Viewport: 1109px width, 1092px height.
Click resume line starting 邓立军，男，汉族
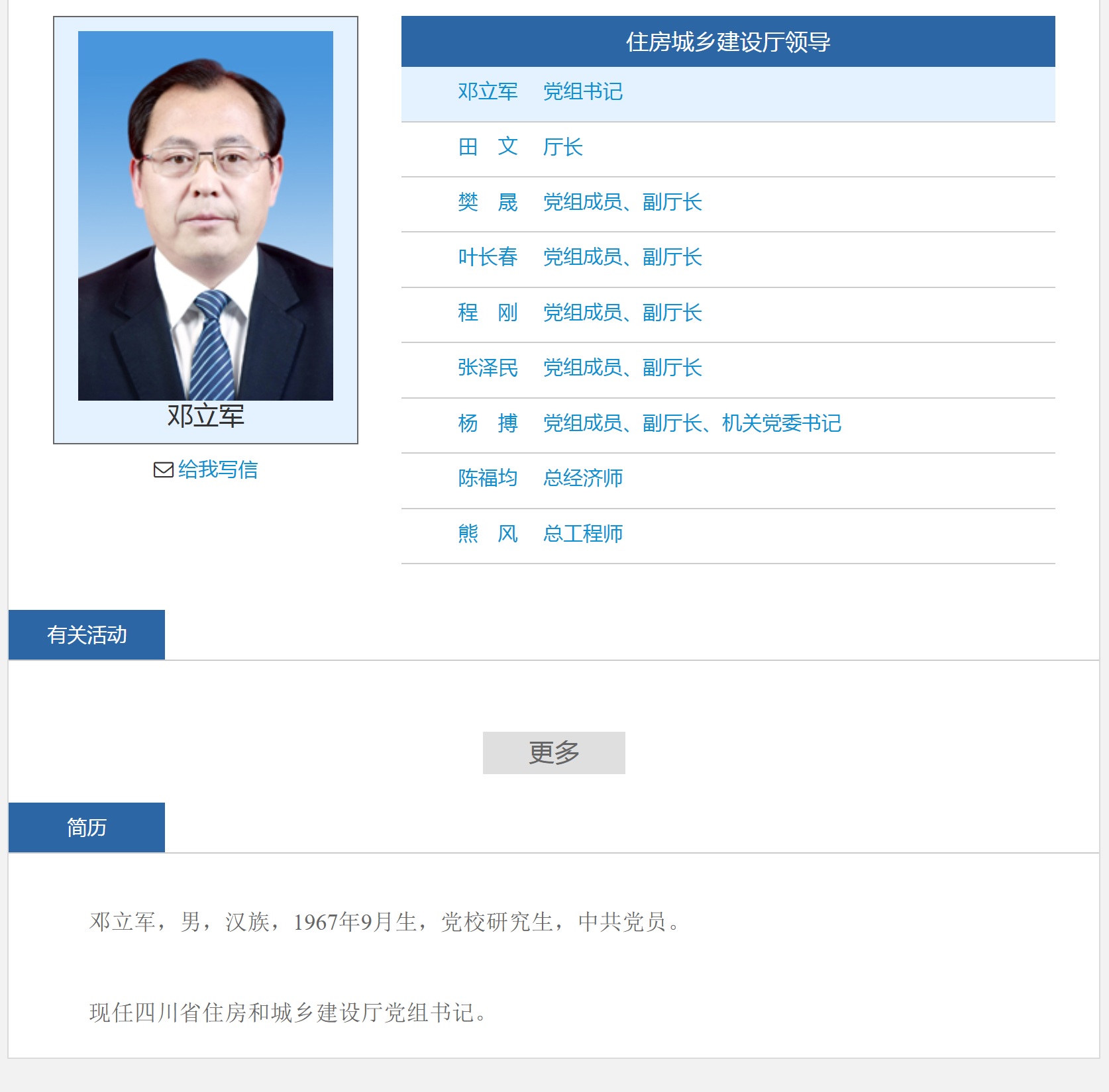coord(384,922)
